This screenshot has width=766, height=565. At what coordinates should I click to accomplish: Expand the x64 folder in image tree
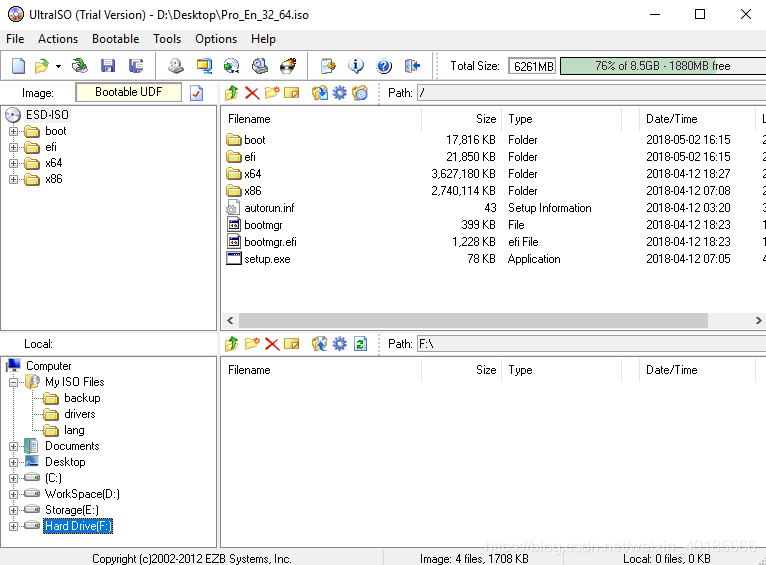[14, 164]
